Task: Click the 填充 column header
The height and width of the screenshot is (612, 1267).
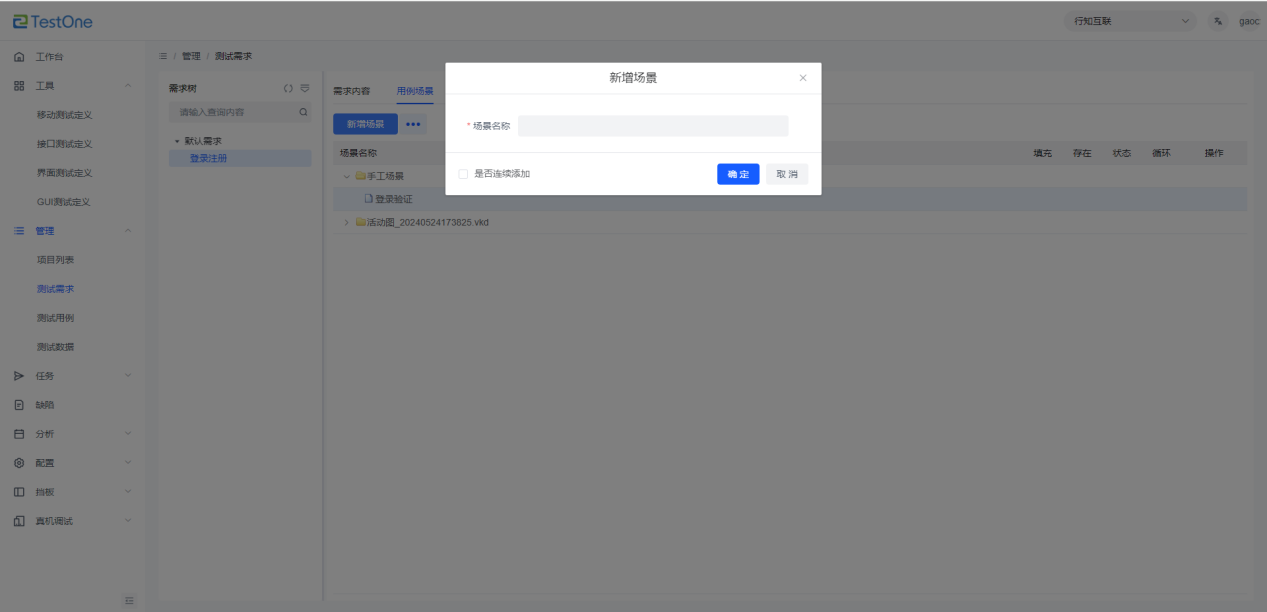Action: 1042,153
